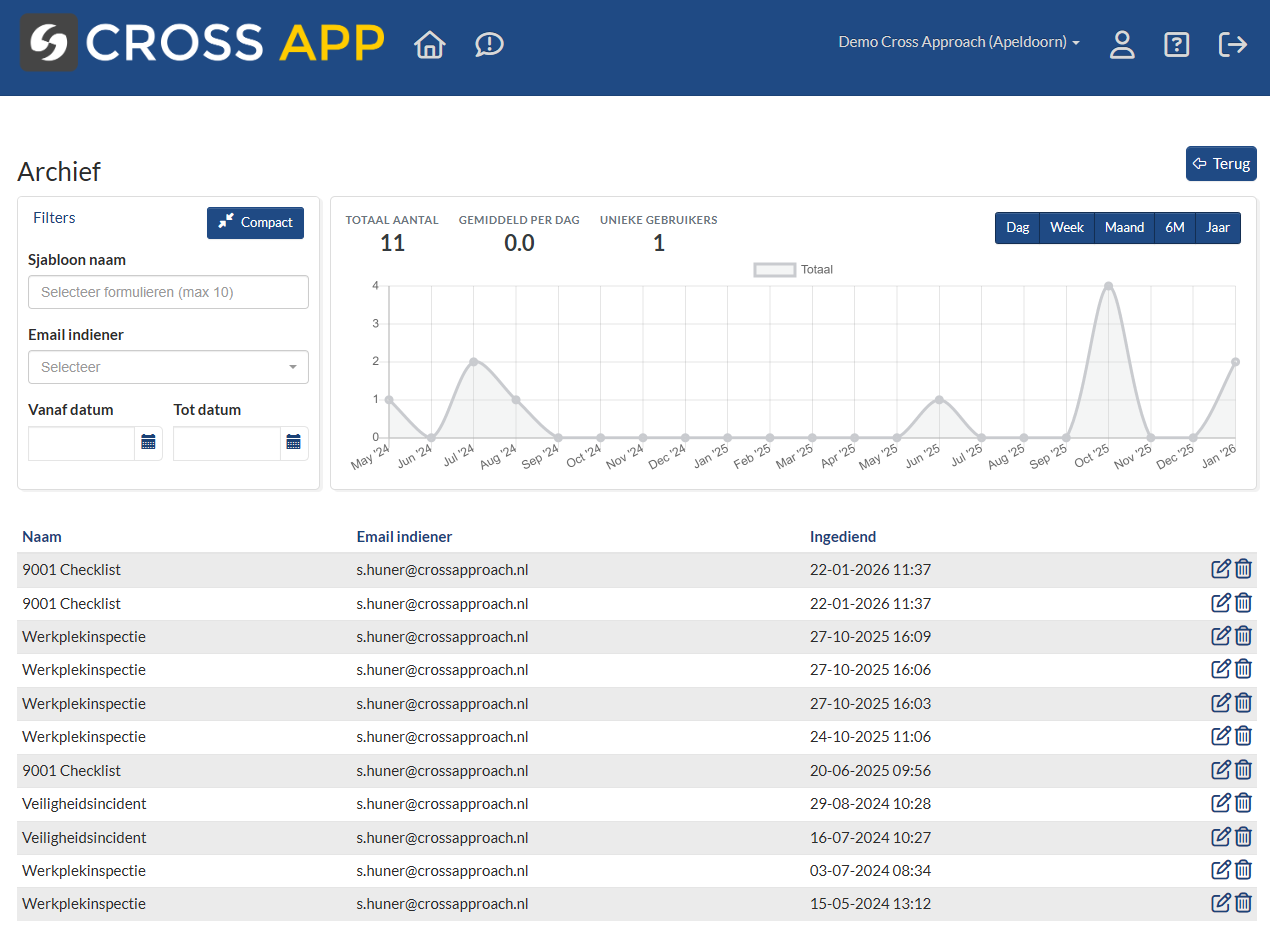Open the Demo Cross Approach location dropdown
The width and height of the screenshot is (1270, 937).
point(958,43)
